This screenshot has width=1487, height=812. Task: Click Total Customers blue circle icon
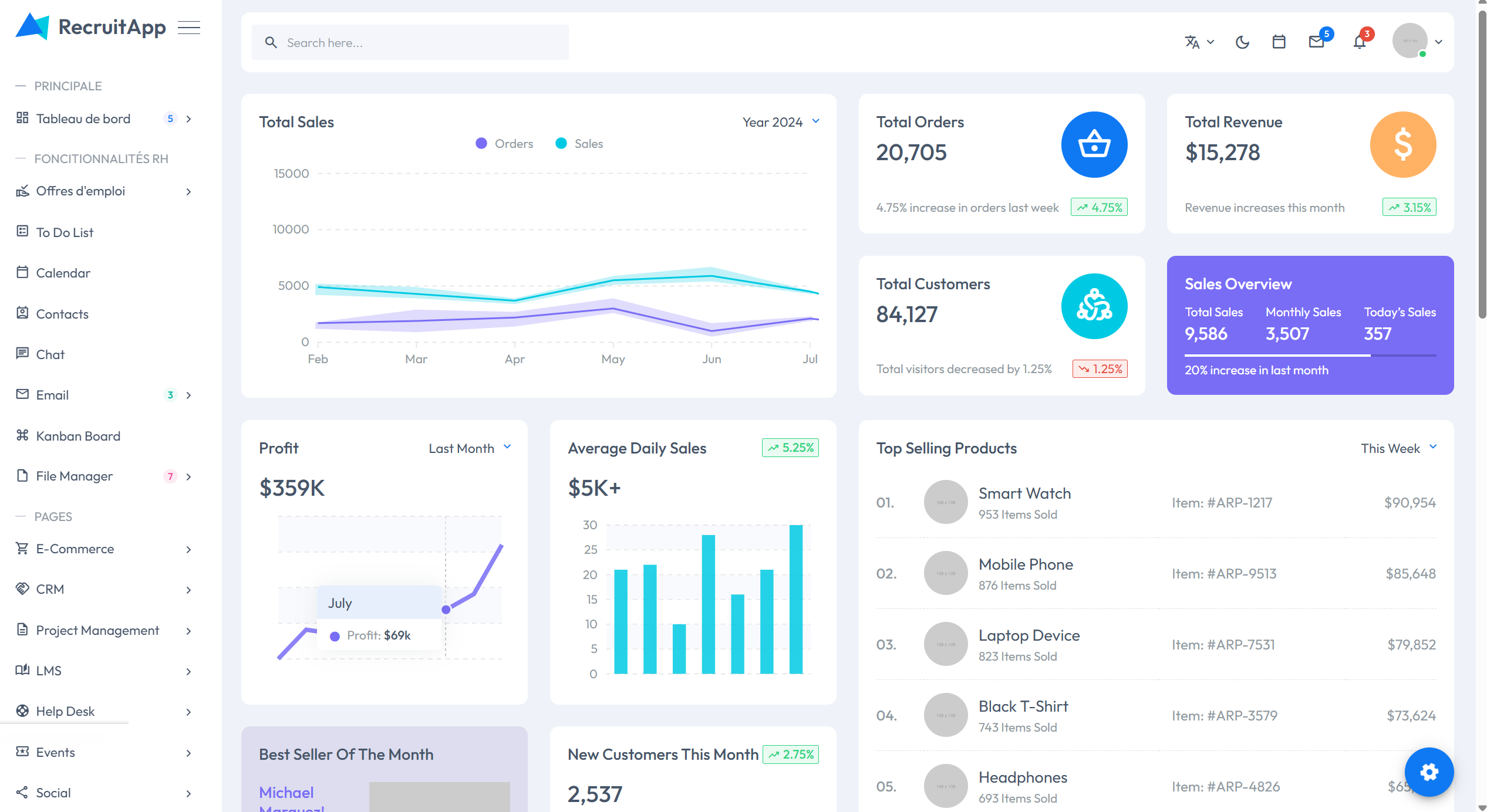pos(1094,306)
